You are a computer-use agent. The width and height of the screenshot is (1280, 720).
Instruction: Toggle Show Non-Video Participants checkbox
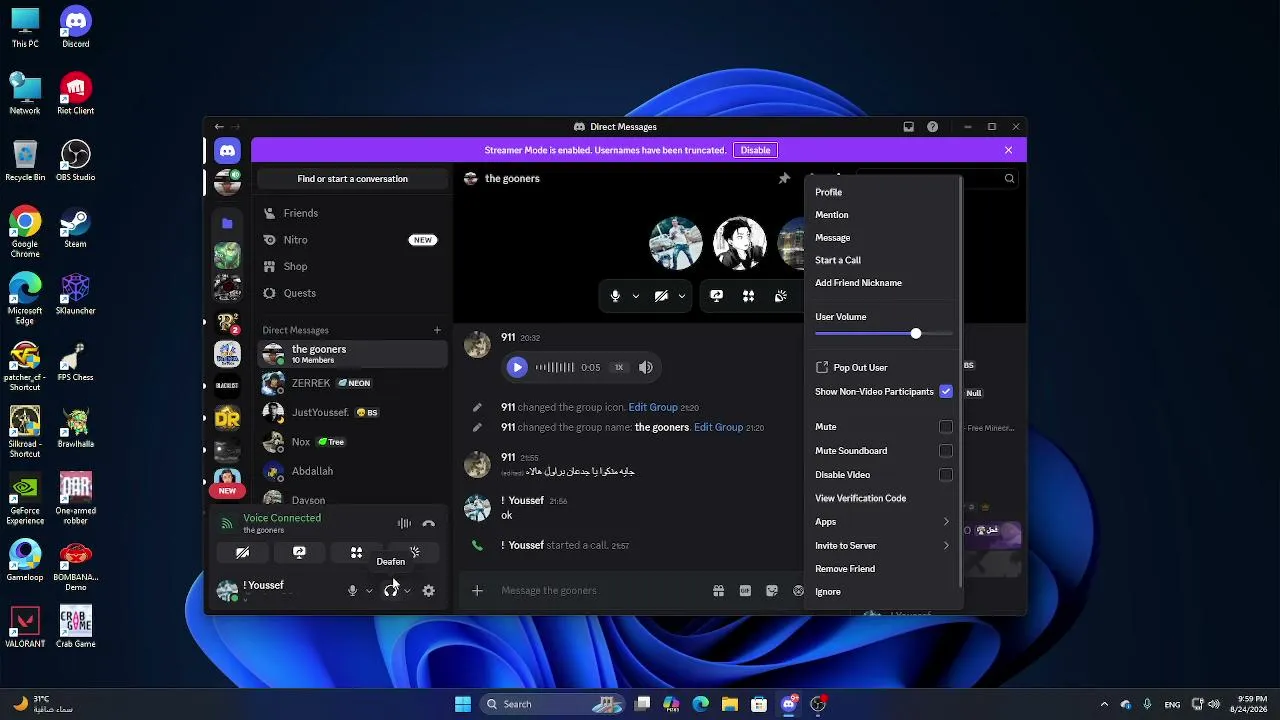(946, 392)
